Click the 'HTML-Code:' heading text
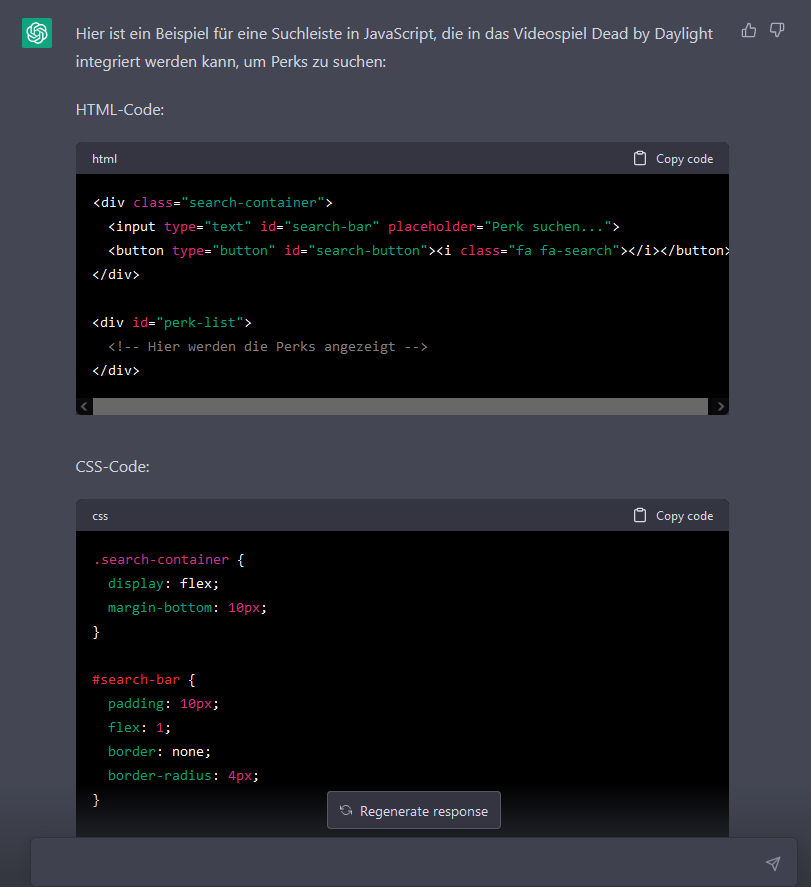 point(120,110)
